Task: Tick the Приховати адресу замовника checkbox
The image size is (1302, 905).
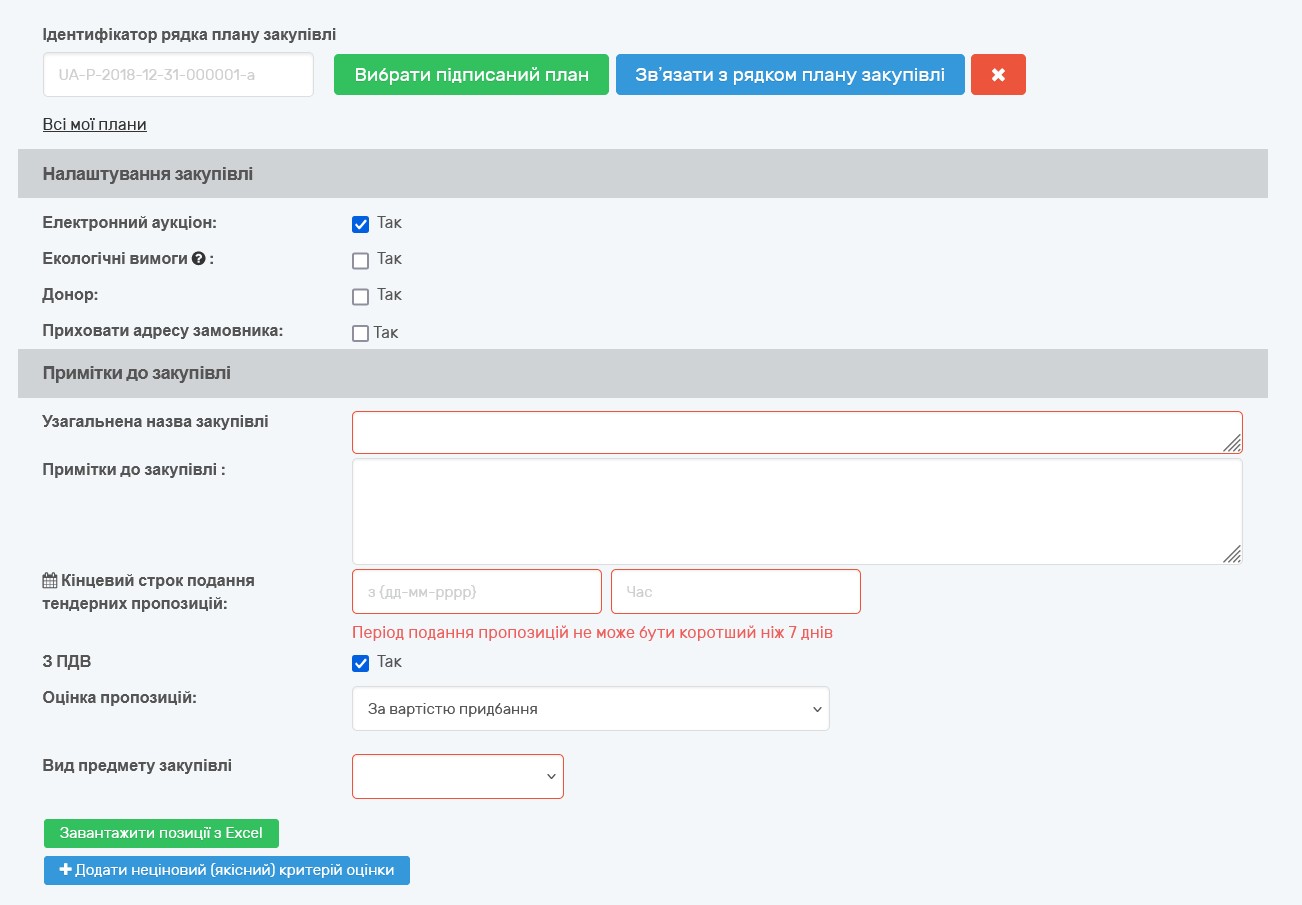Action: [x=361, y=333]
